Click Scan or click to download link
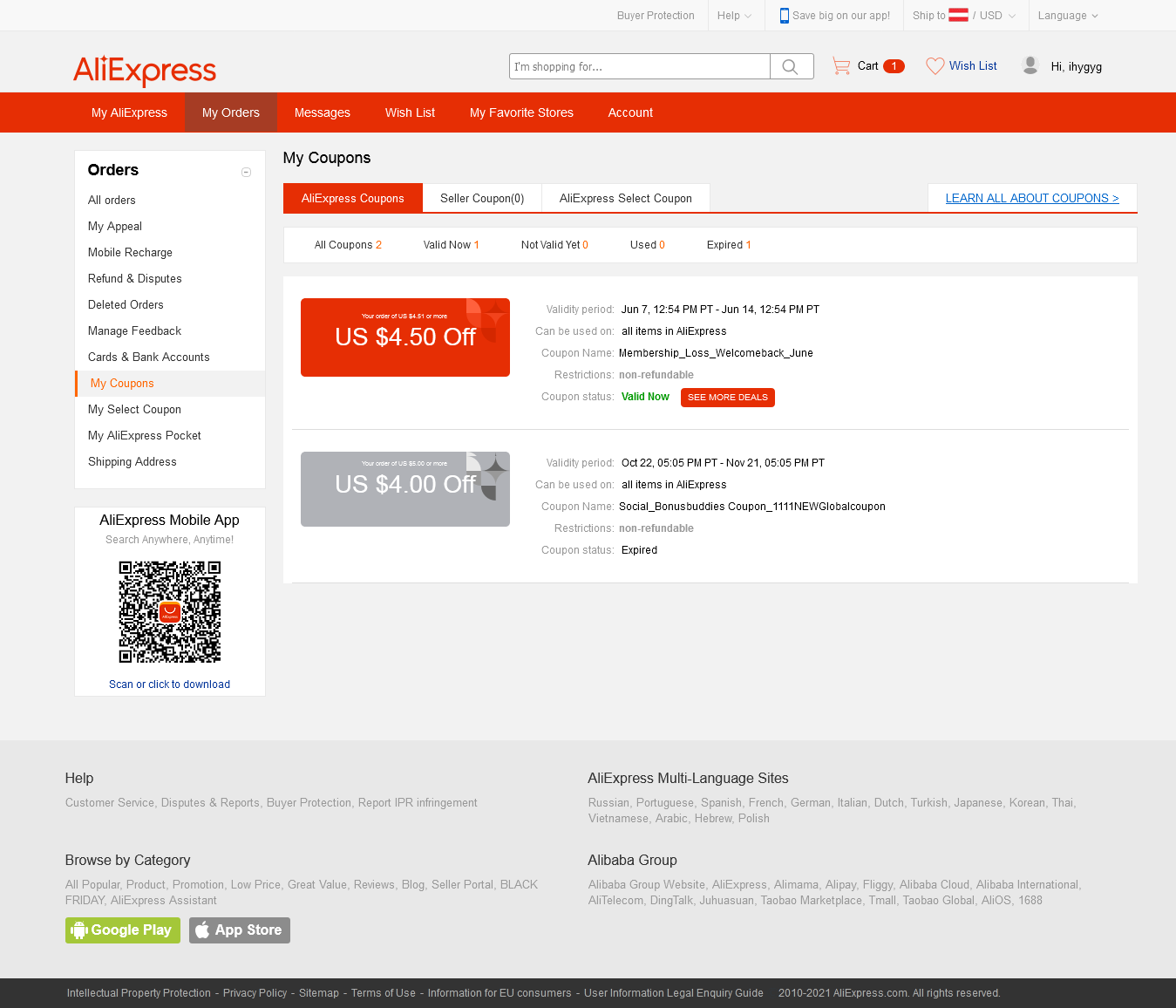 [x=170, y=684]
